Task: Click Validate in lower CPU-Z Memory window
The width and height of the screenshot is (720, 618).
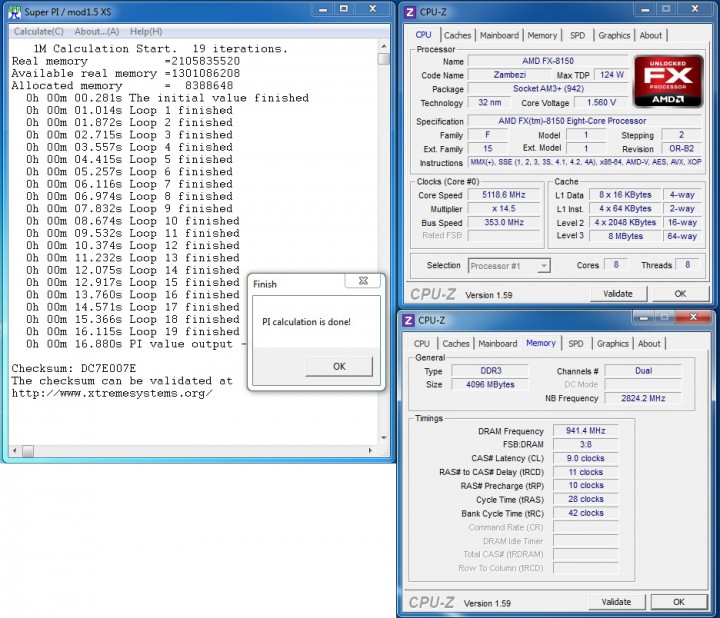Action: click(x=616, y=602)
